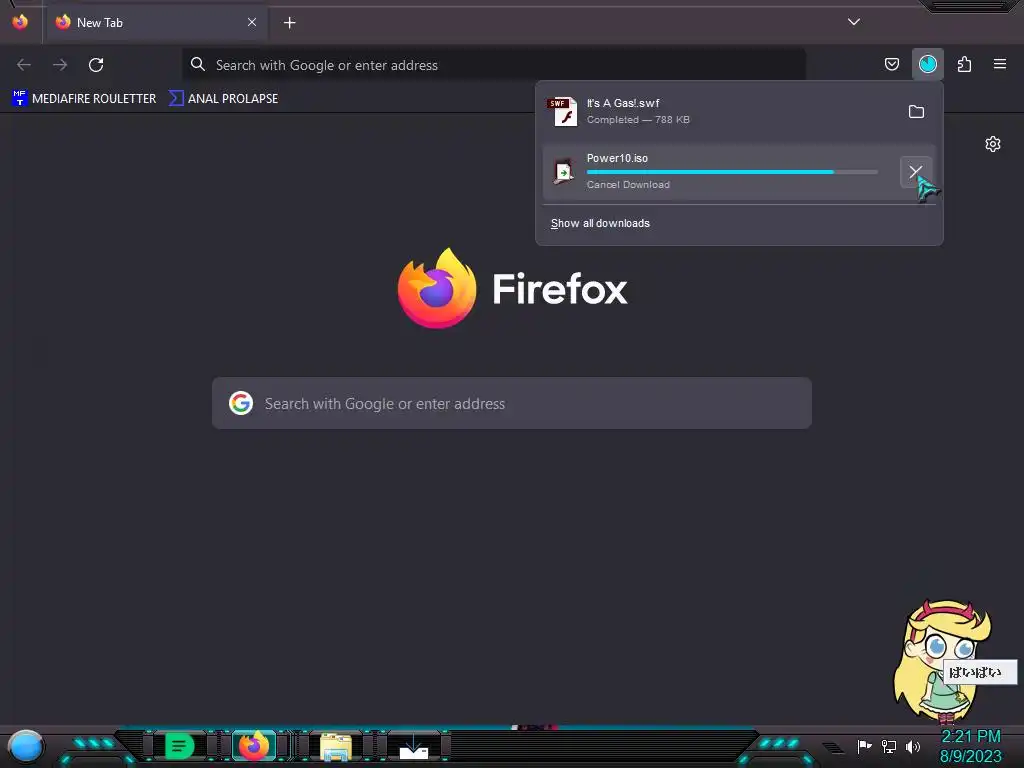Go back with the back arrow
This screenshot has width=1024, height=768.
tap(24, 65)
